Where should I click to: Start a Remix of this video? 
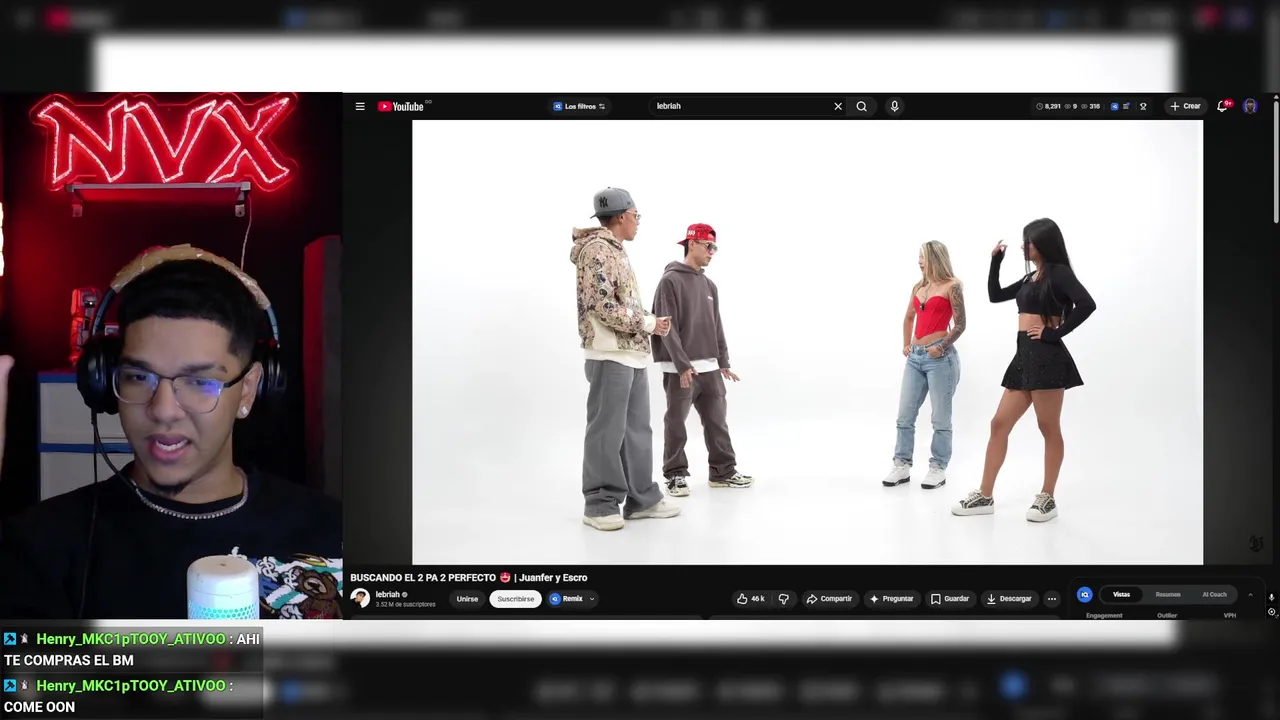coord(566,599)
